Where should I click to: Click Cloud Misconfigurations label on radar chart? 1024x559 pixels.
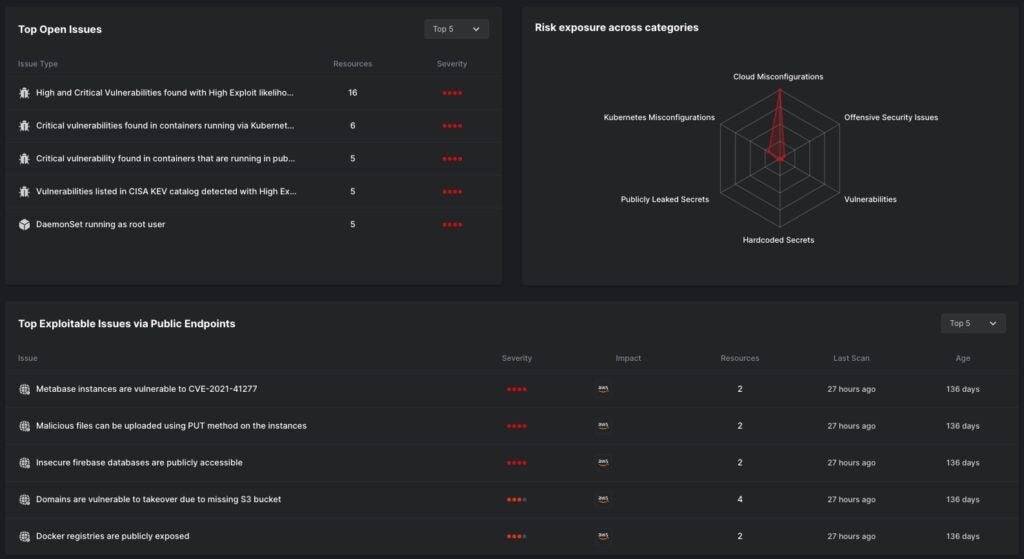[x=778, y=76]
